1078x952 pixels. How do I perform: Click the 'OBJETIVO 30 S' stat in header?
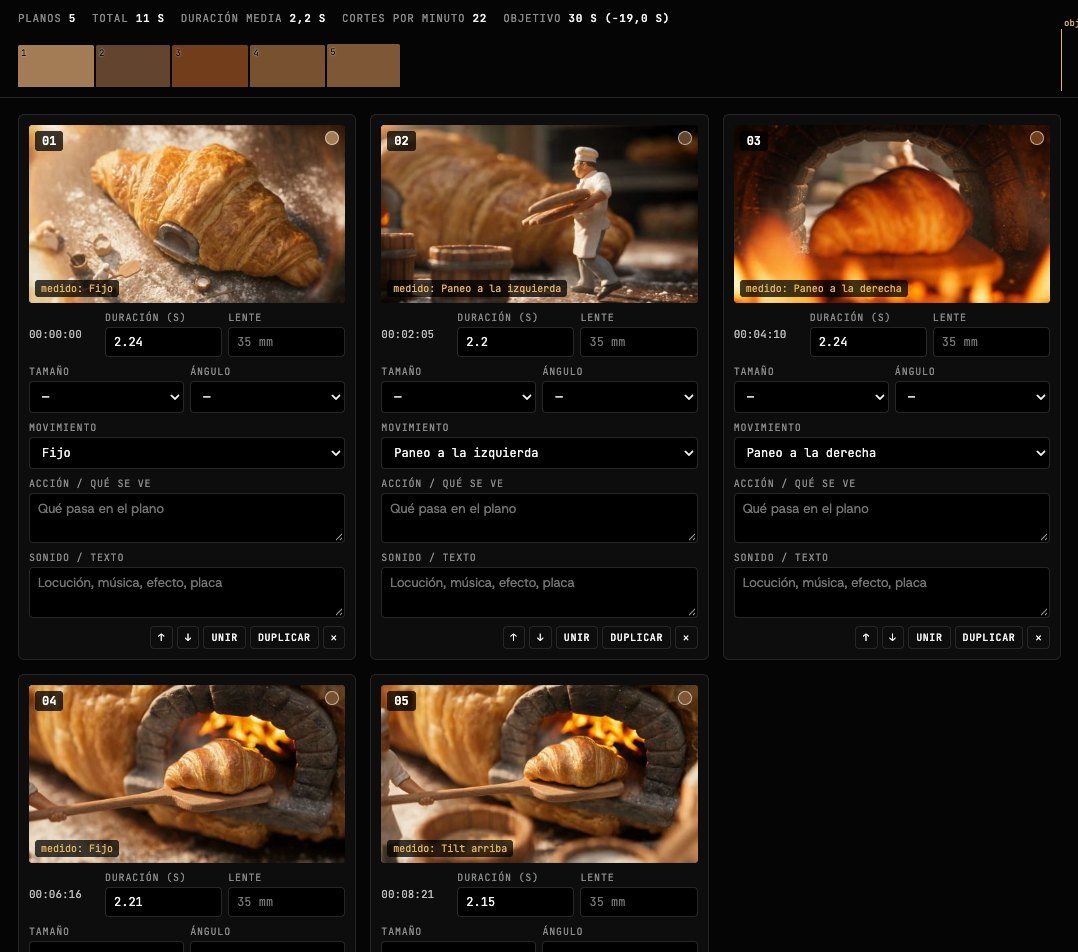pyautogui.click(x=586, y=18)
